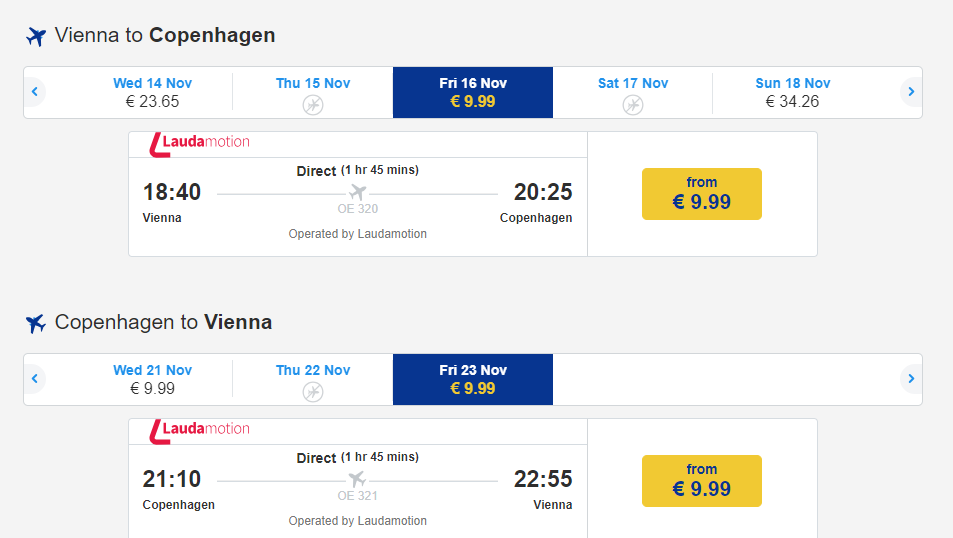Image resolution: width=953 pixels, height=538 pixels.
Task: Show earlier outbound dates with left arrow
Action: point(35,92)
